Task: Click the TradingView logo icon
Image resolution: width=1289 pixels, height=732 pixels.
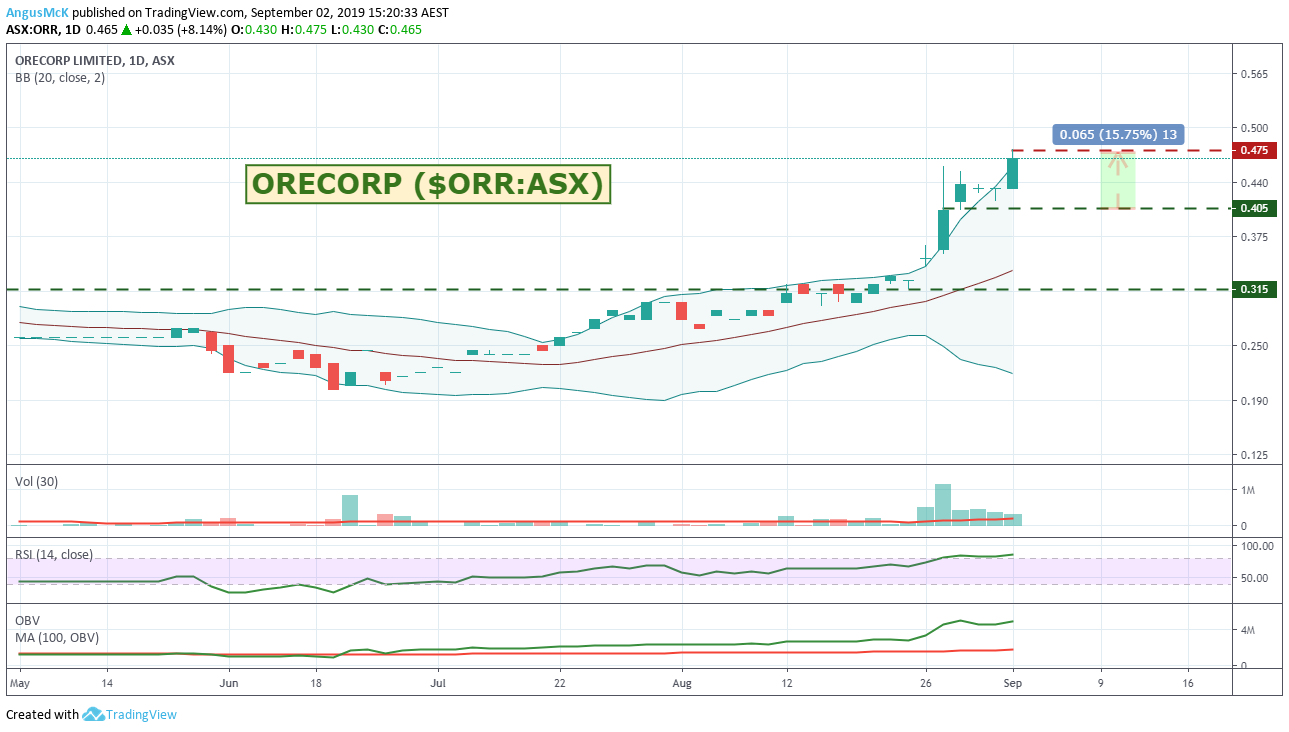Action: pos(93,714)
